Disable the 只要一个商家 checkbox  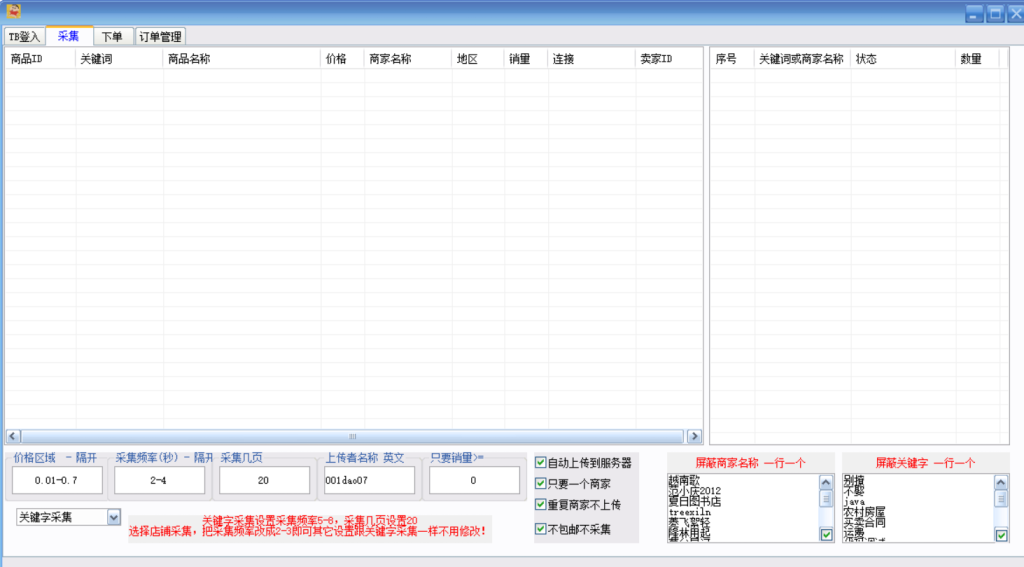pos(541,484)
